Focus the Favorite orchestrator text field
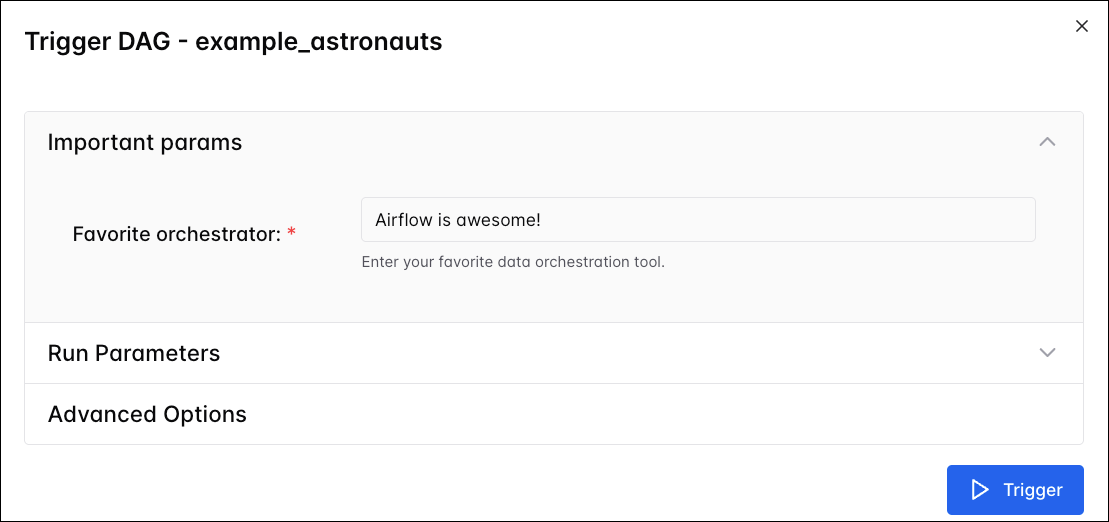 coord(697,220)
